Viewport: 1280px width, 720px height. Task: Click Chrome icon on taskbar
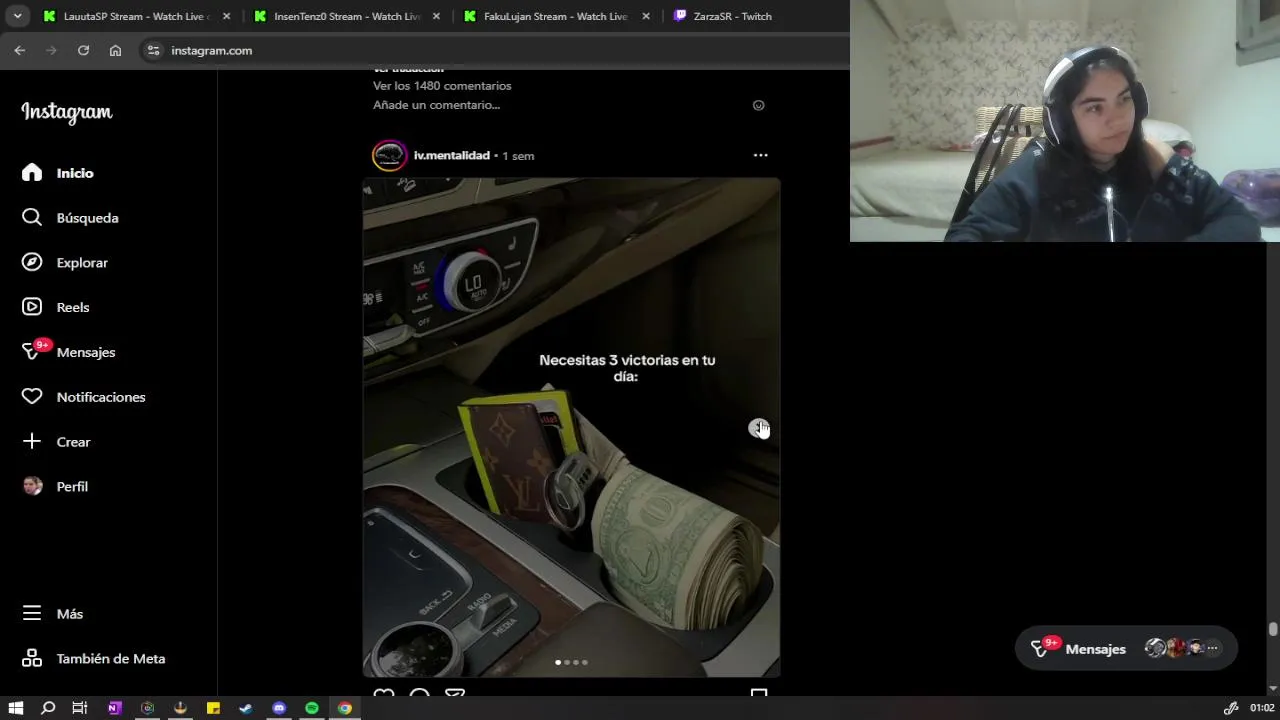click(345, 708)
